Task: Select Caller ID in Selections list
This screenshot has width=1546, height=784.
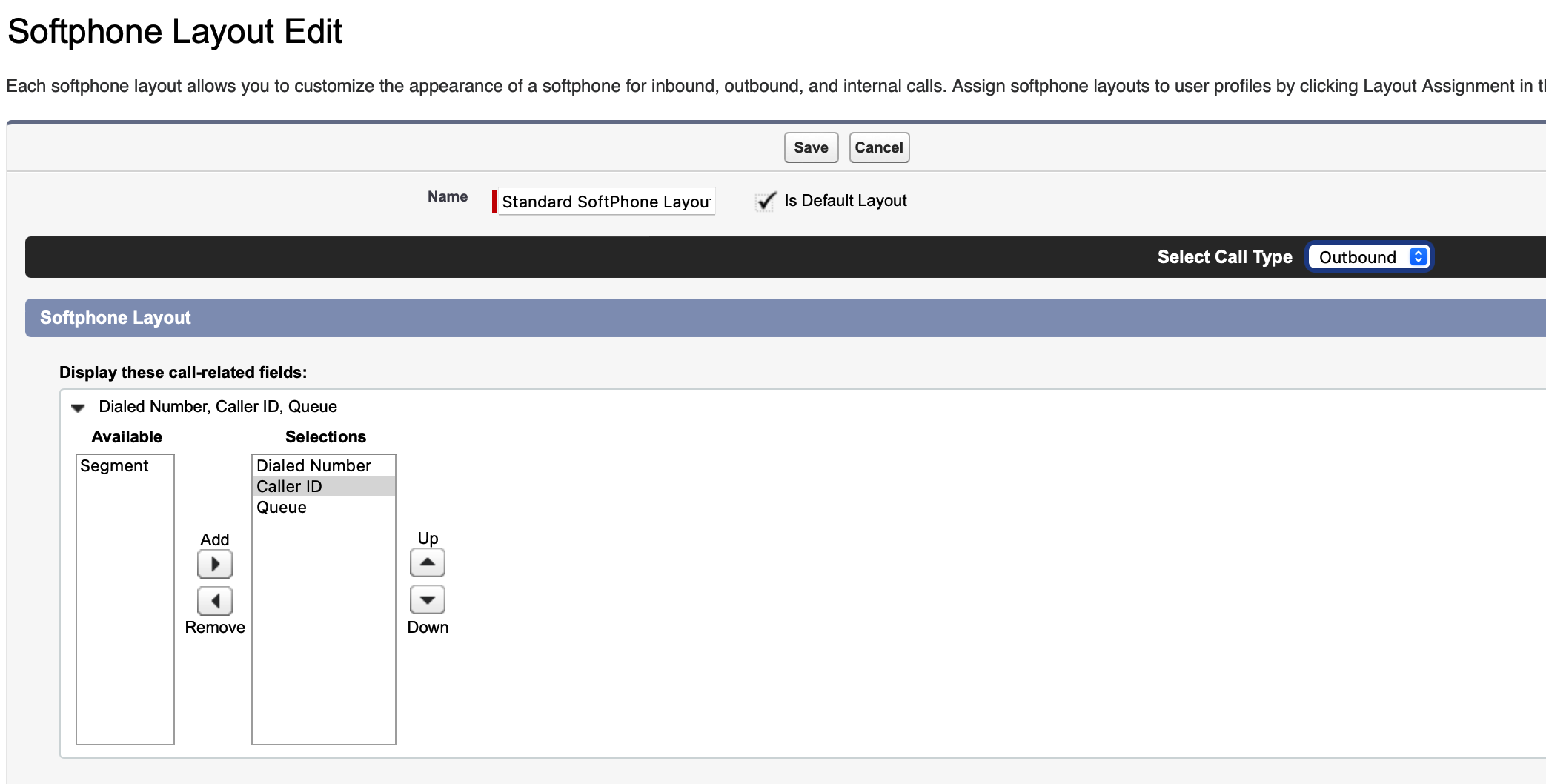Action: pyautogui.click(x=324, y=486)
